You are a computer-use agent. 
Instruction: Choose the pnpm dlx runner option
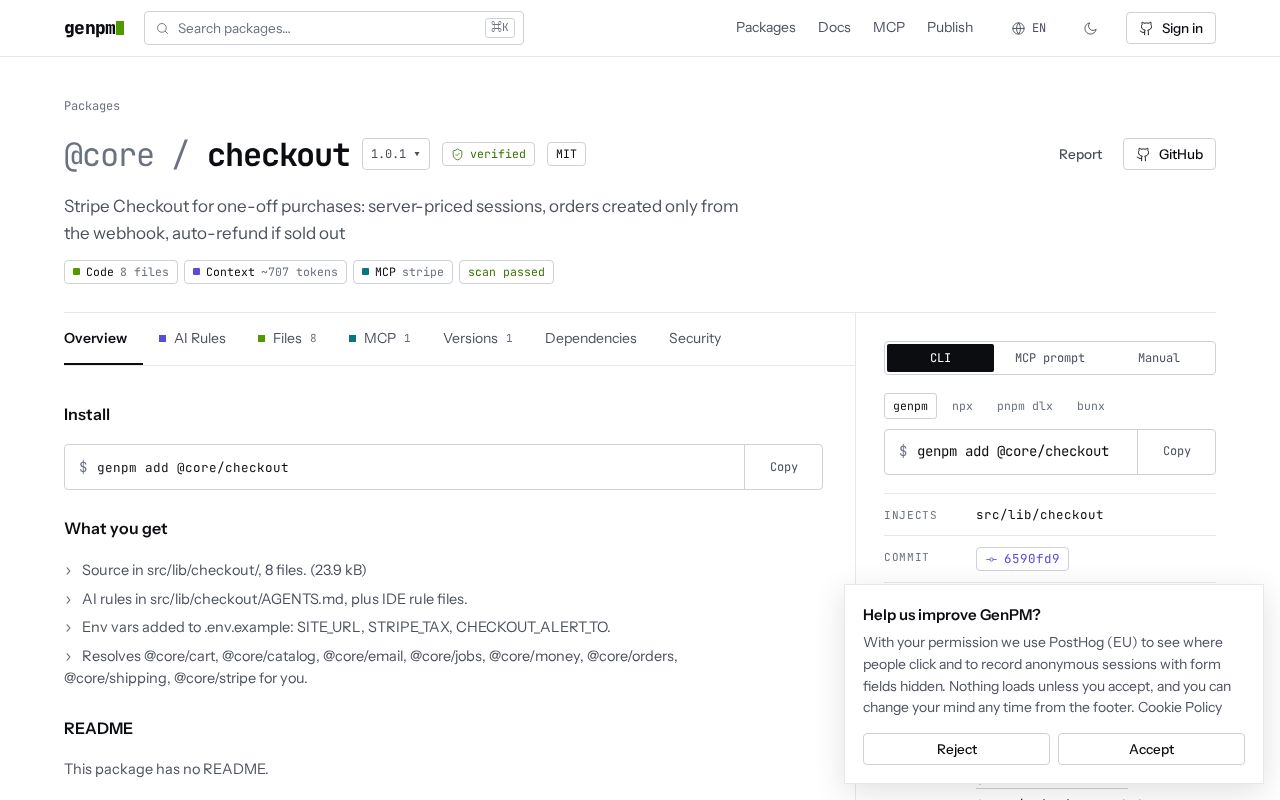[1025, 406]
